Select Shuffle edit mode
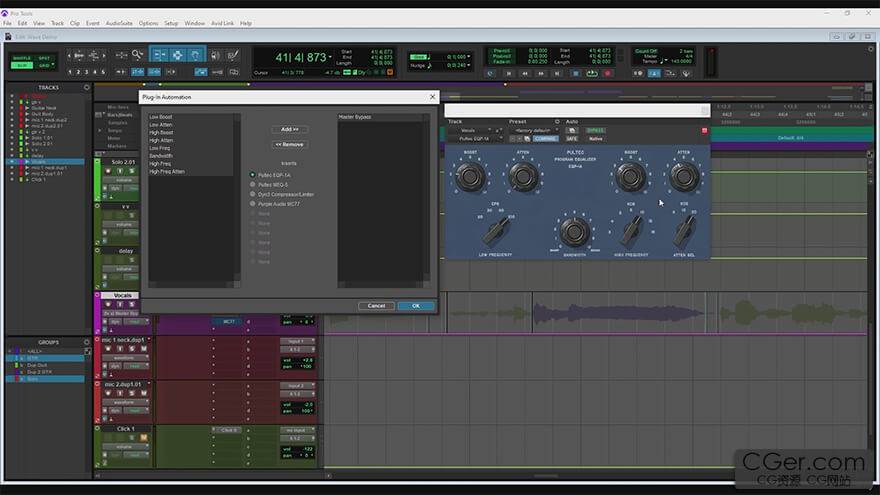 click(22, 58)
